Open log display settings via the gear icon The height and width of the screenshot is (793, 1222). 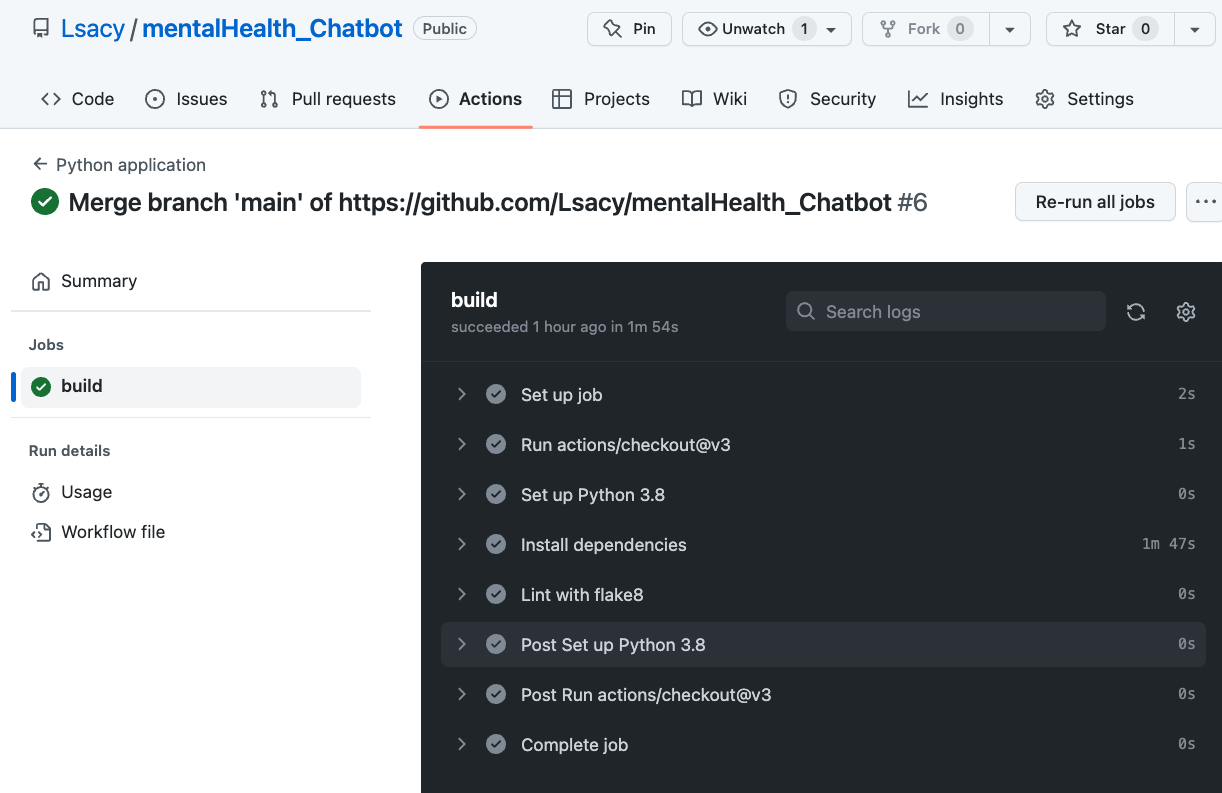click(1186, 311)
